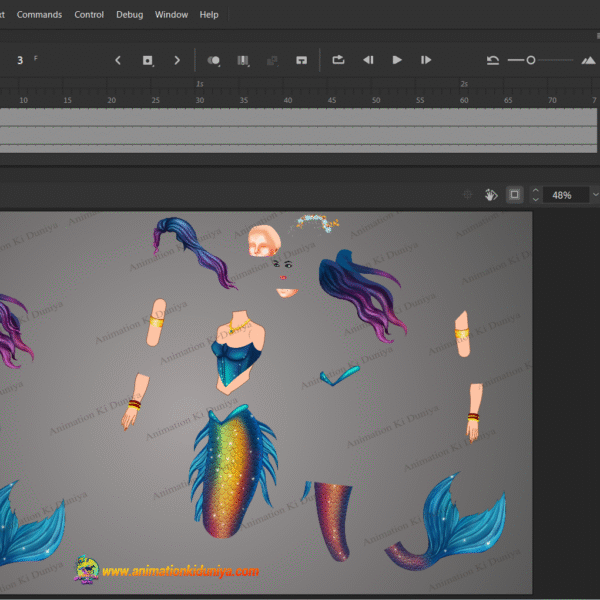This screenshot has width=600, height=600.
Task: Toggle Clip Content Outside the Stage
Action: [x=515, y=195]
